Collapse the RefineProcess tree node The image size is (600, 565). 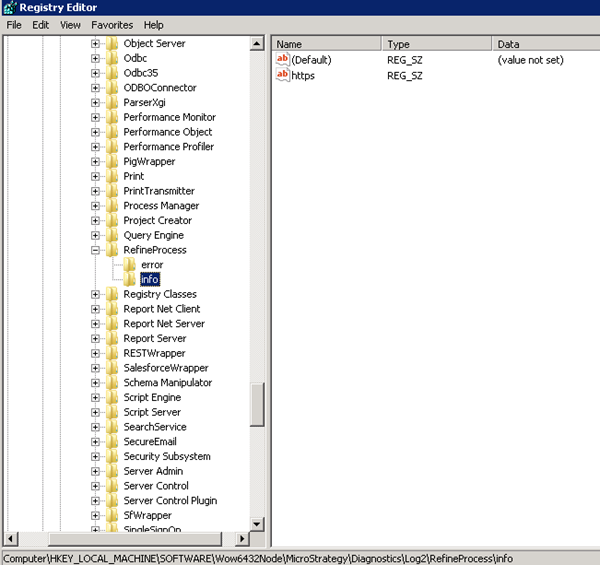pos(96,250)
